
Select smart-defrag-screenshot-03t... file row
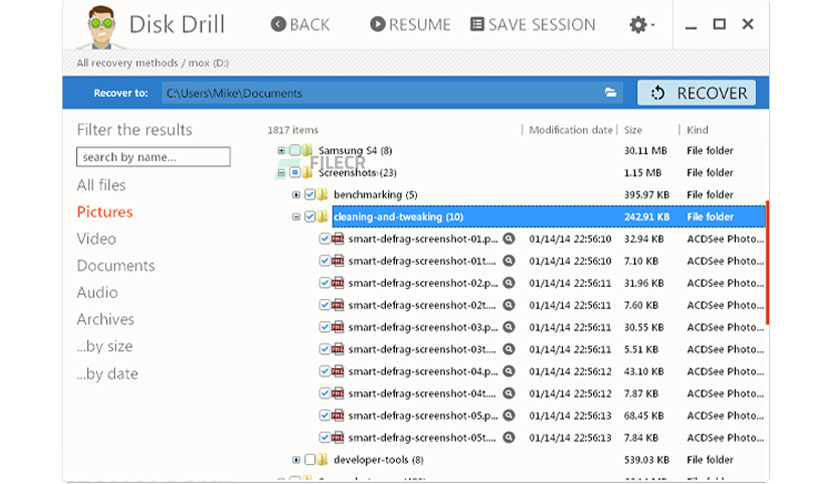541,349
